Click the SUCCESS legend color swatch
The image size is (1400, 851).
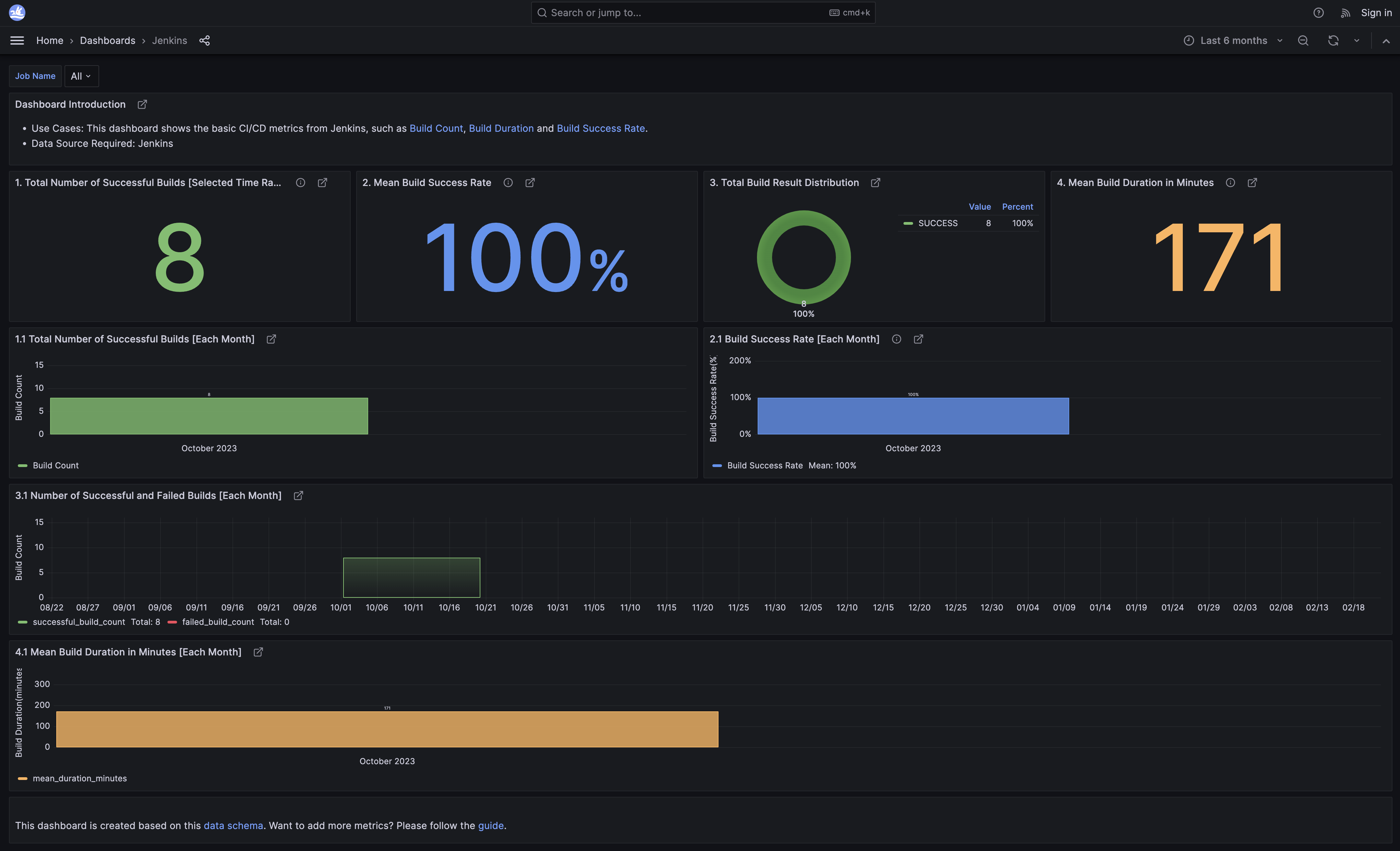[x=908, y=223]
